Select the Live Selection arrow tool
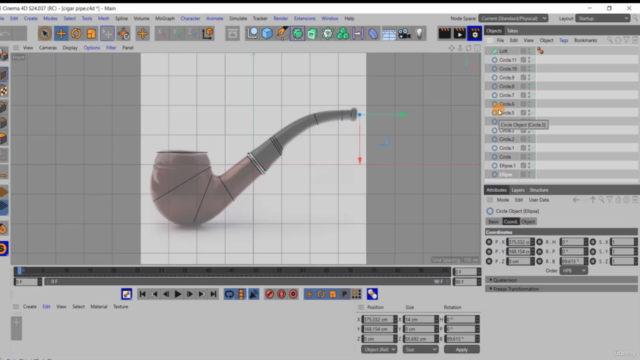 [x=45, y=33]
